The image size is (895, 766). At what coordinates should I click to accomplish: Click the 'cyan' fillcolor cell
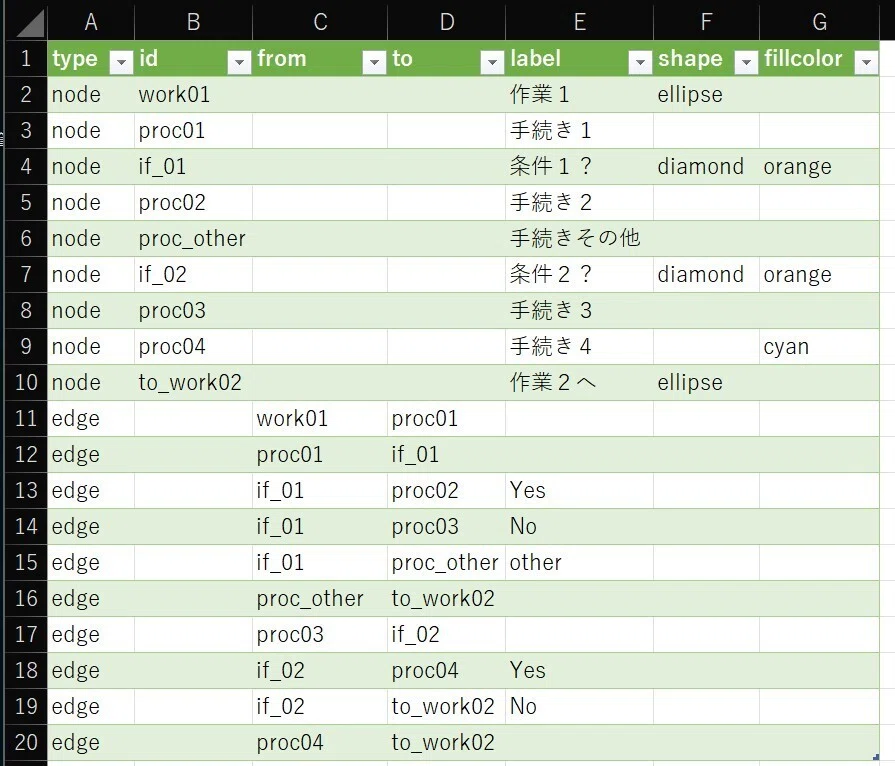click(x=819, y=346)
